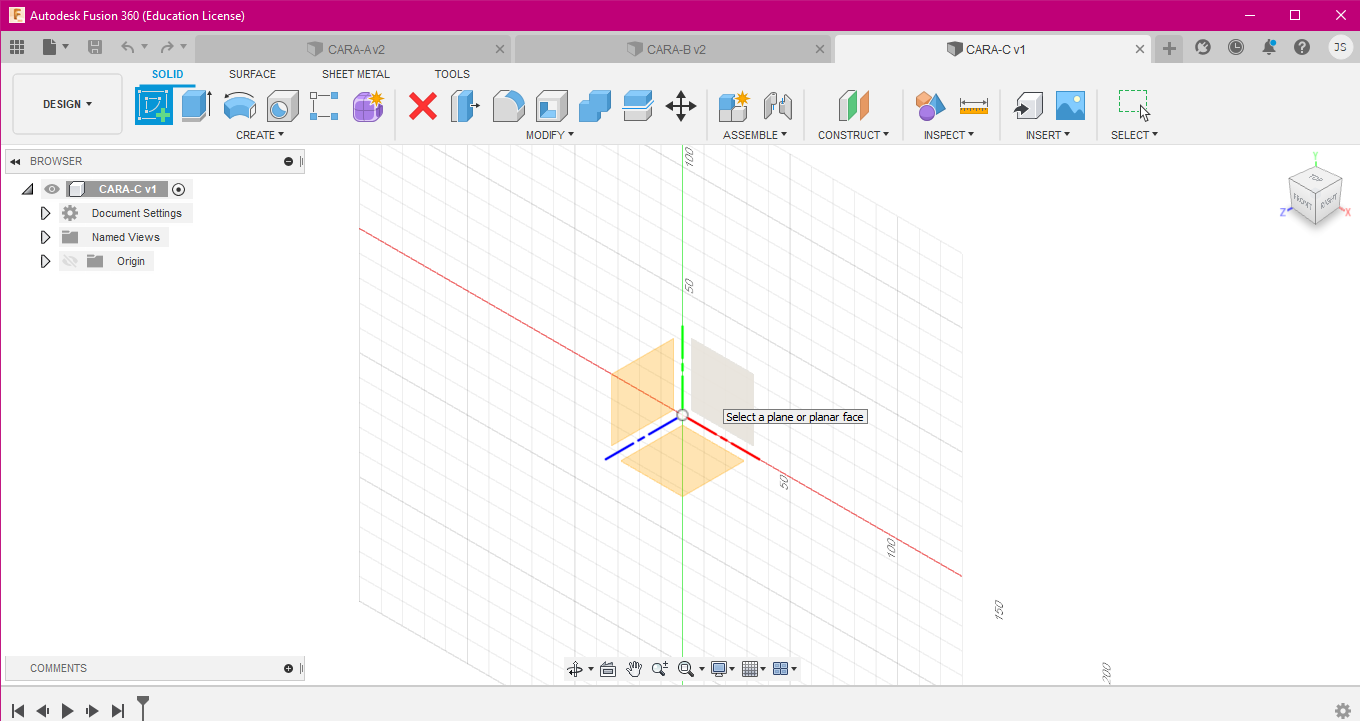1360x721 pixels.
Task: Click the Undo arrow
Action: pos(127,47)
